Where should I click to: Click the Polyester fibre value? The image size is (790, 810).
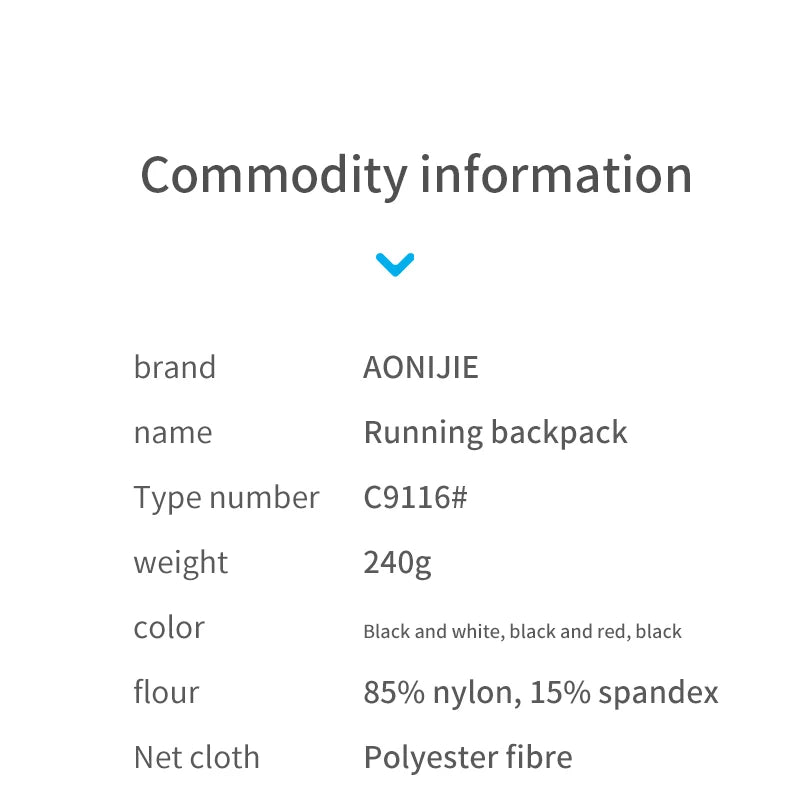tap(468, 757)
